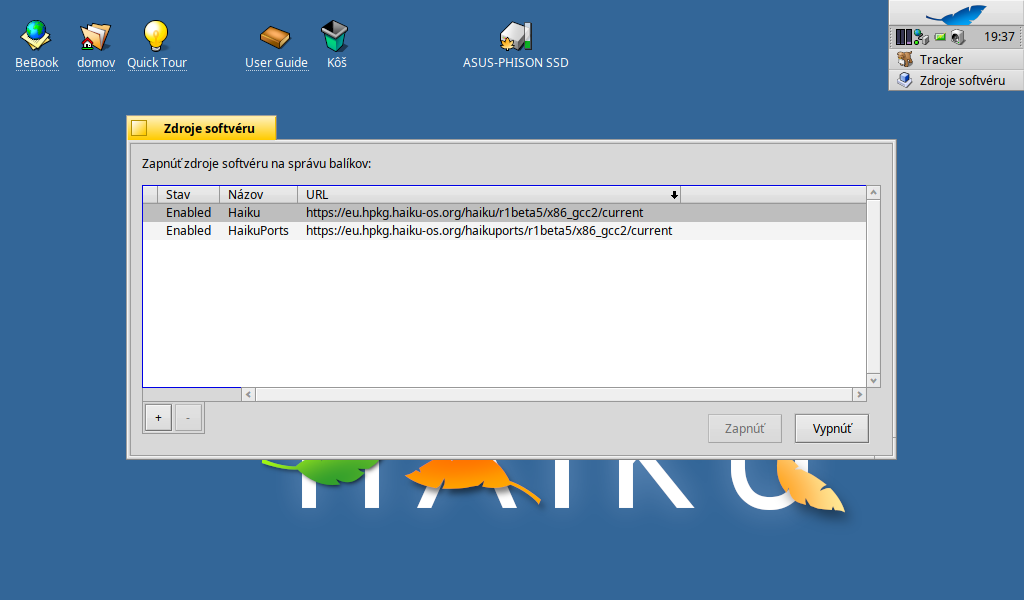
Task: Click the vertical scrollbar up arrow
Action: tap(874, 193)
